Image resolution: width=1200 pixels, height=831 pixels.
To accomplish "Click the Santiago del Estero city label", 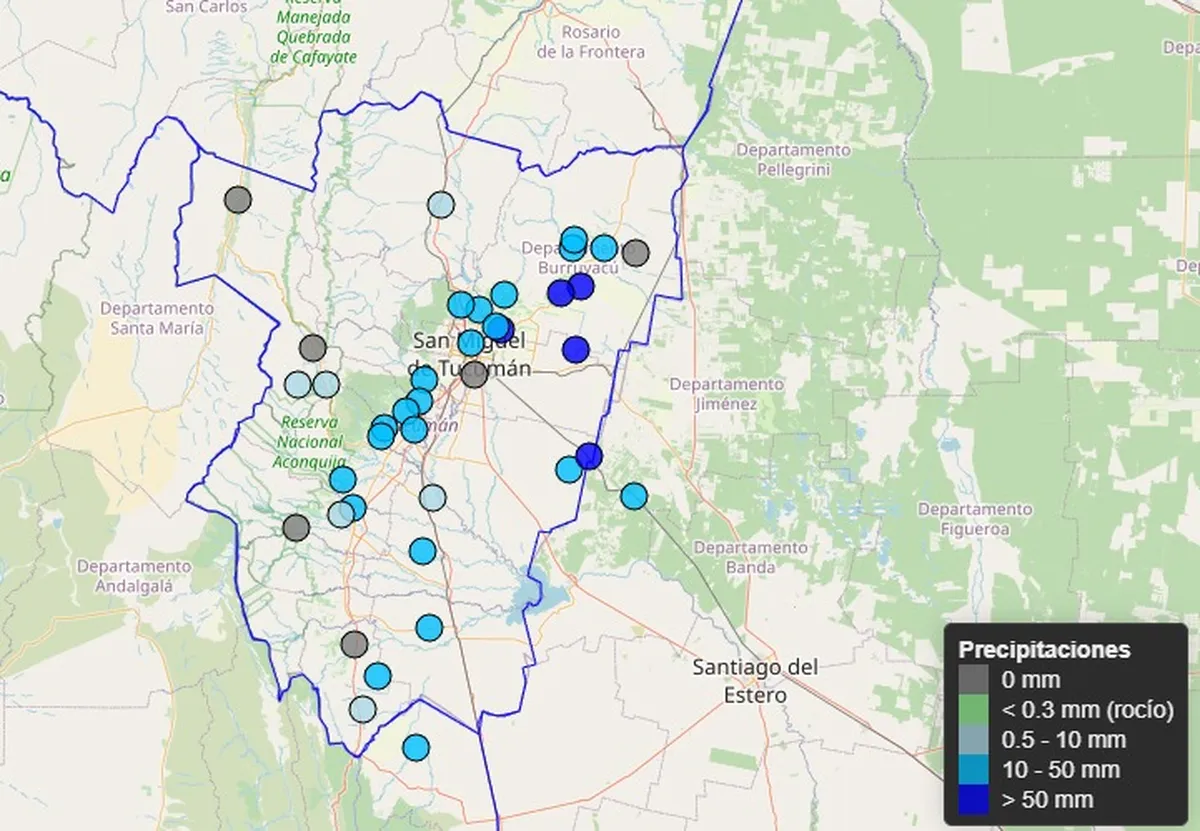I will (x=755, y=680).
